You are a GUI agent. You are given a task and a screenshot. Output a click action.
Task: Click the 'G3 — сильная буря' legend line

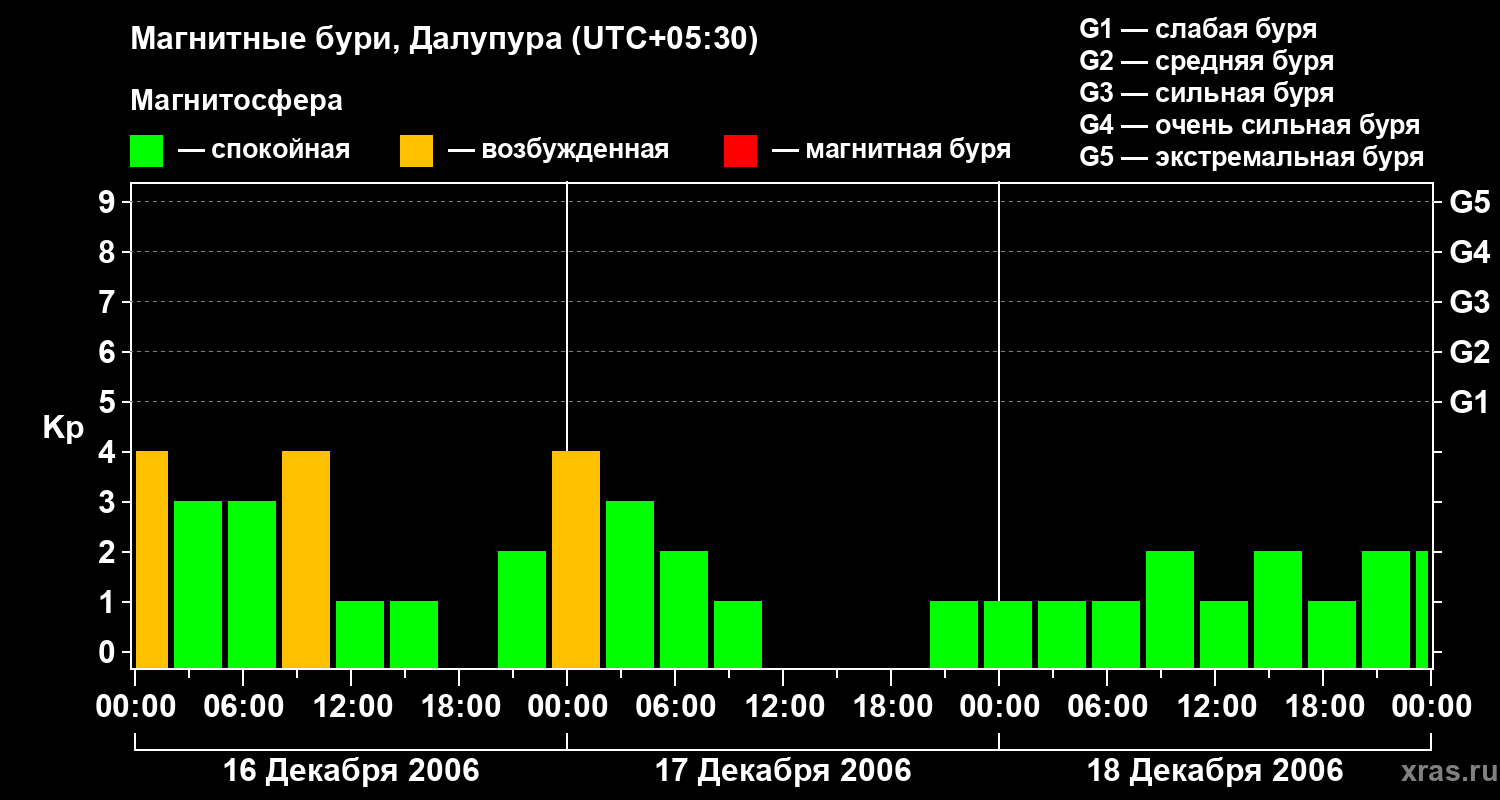[1207, 93]
